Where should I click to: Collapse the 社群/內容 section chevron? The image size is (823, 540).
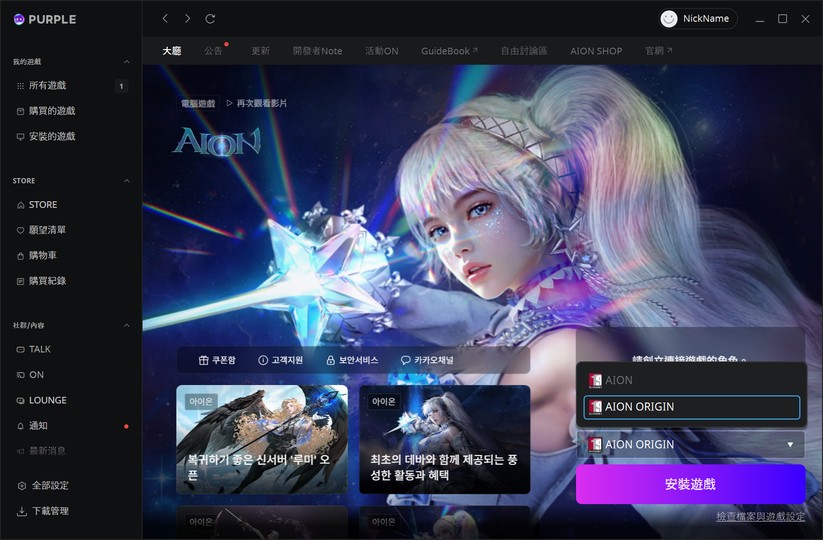click(x=126, y=325)
